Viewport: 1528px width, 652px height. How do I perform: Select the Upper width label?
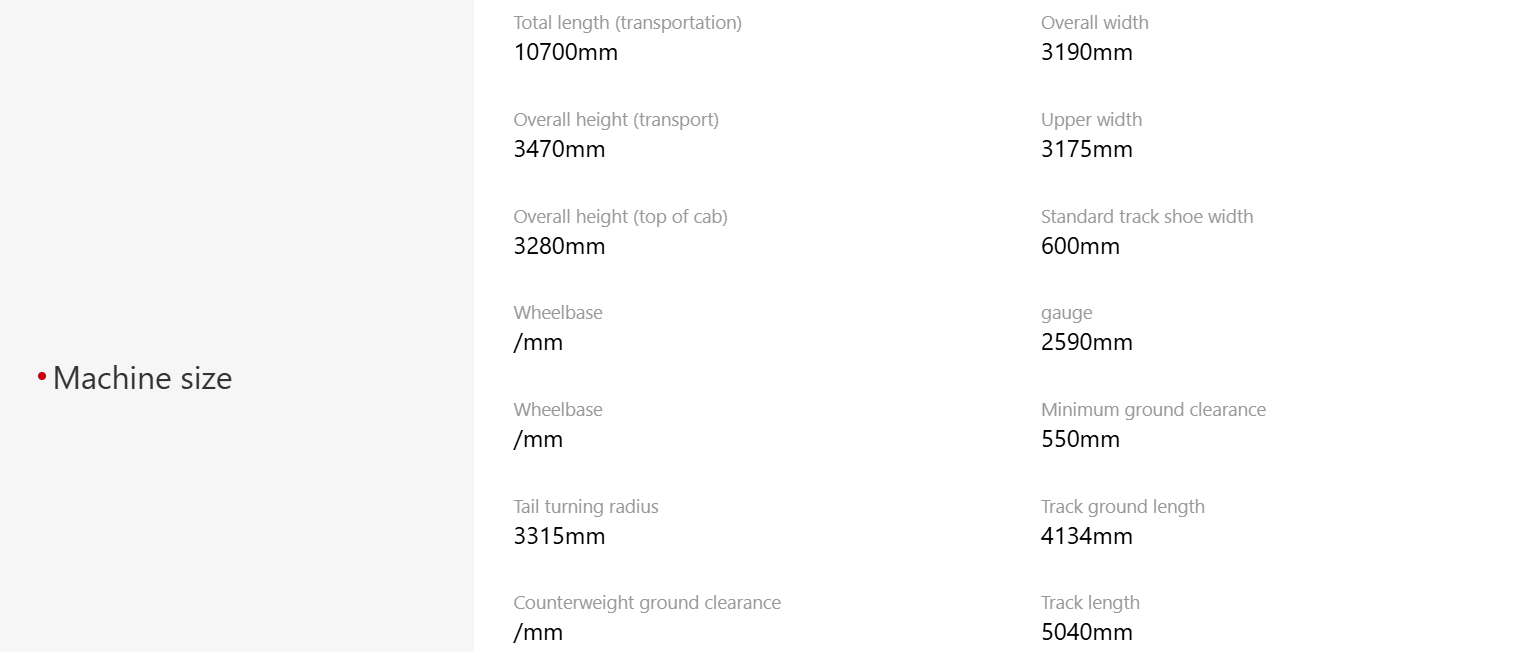click(1091, 120)
